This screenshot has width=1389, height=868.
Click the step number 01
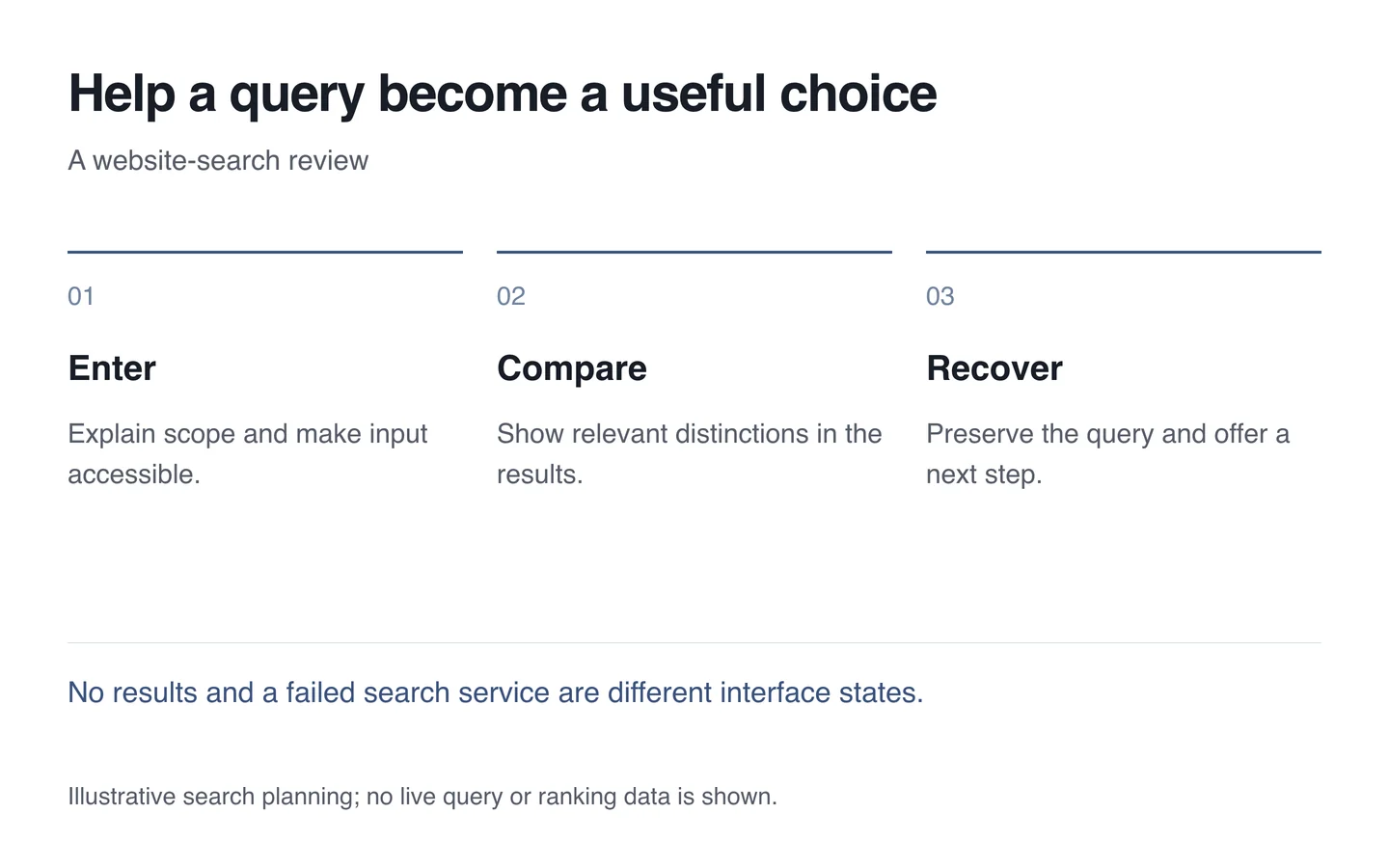81,296
